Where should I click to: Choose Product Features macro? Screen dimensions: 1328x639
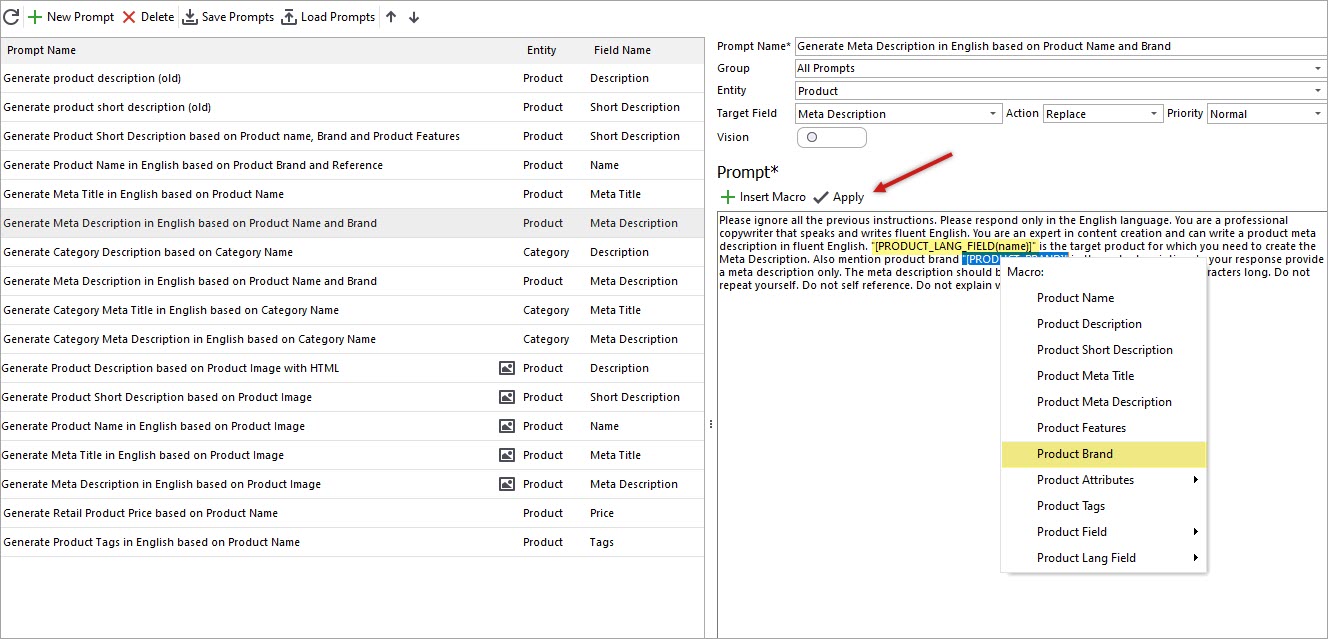pyautogui.click(x=1104, y=428)
